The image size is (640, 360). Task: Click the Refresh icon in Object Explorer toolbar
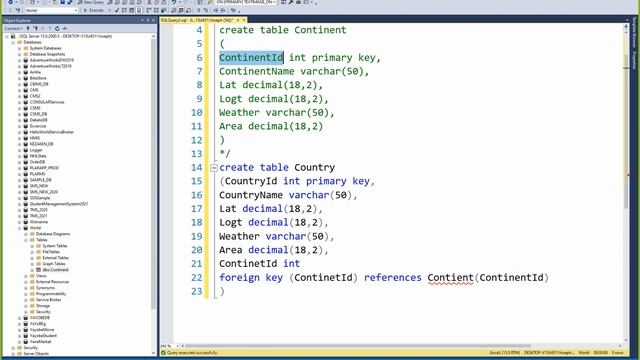pos(57,28)
